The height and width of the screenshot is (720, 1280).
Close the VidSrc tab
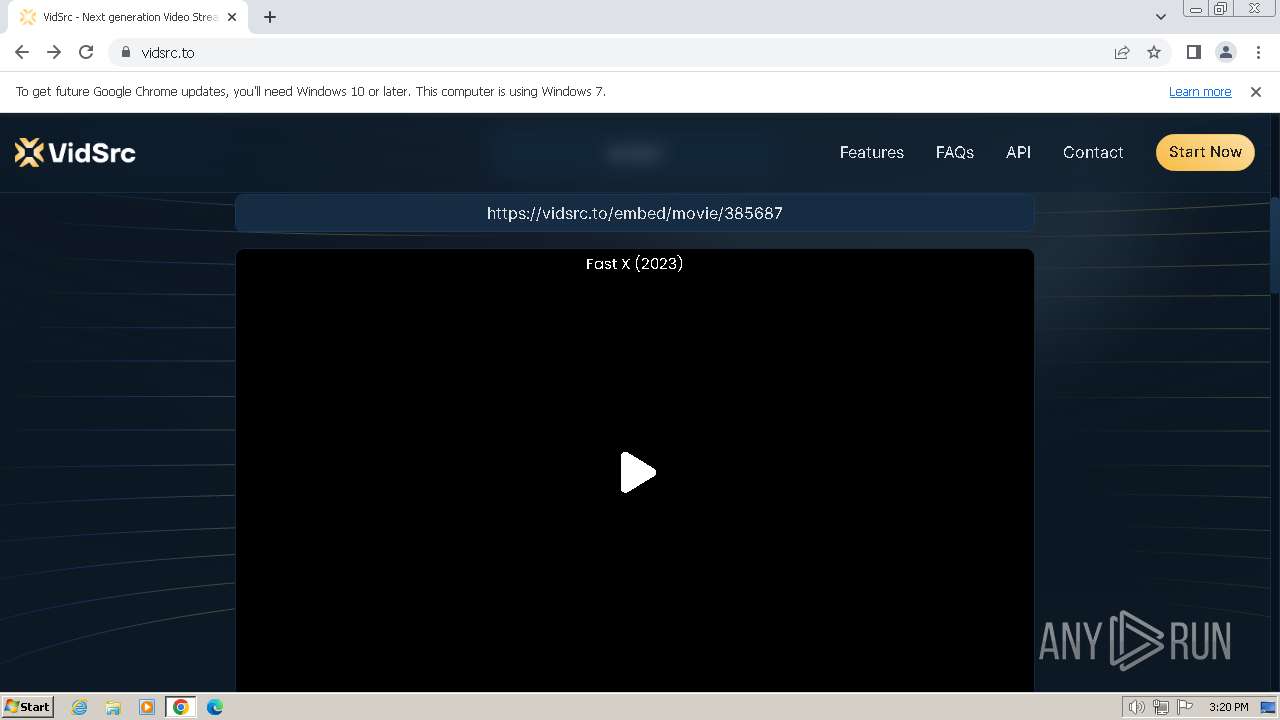(x=232, y=17)
